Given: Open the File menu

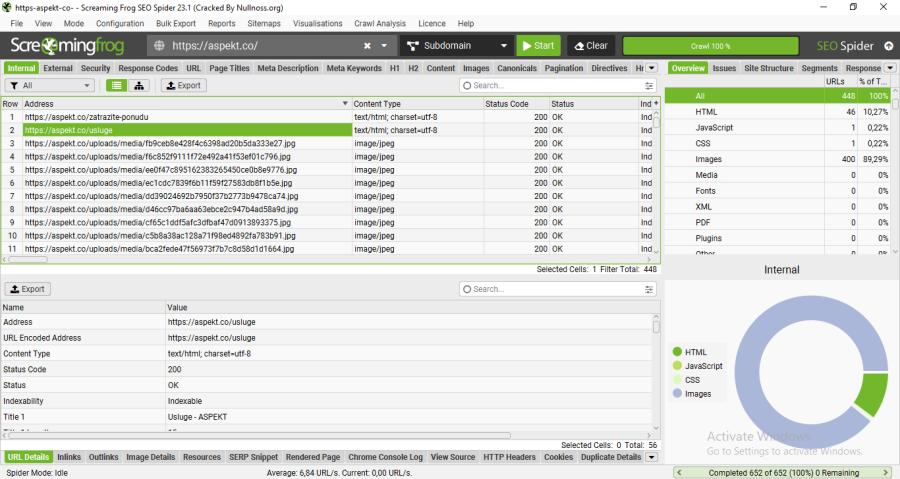Looking at the screenshot, I should pos(17,24).
